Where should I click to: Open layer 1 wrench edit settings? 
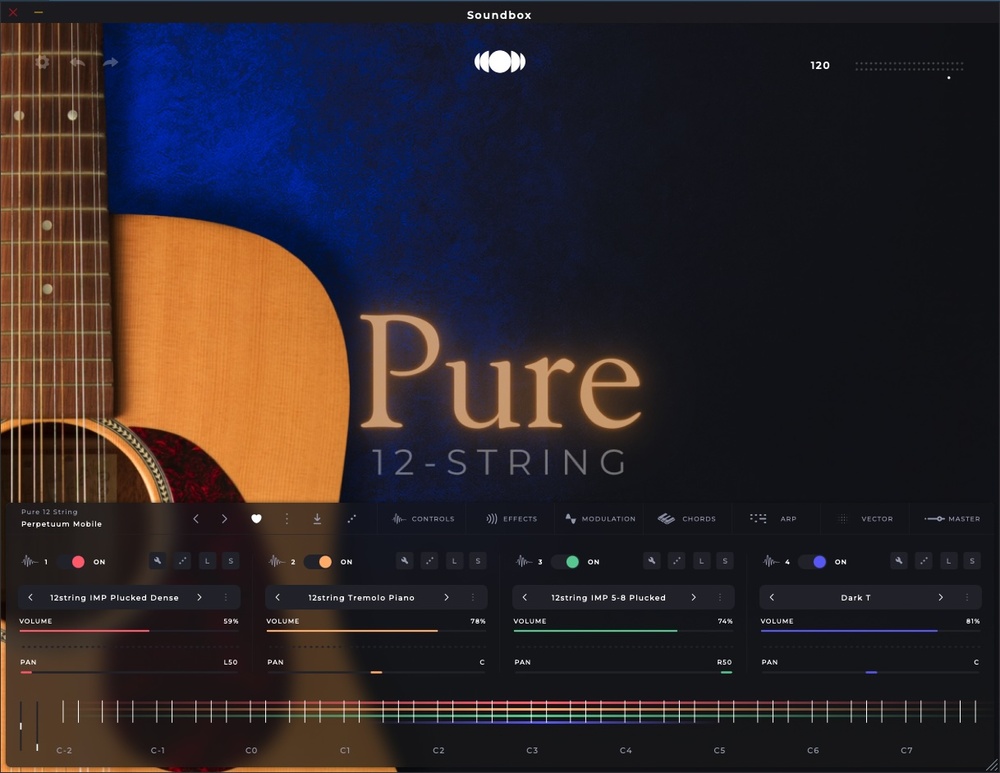[158, 561]
